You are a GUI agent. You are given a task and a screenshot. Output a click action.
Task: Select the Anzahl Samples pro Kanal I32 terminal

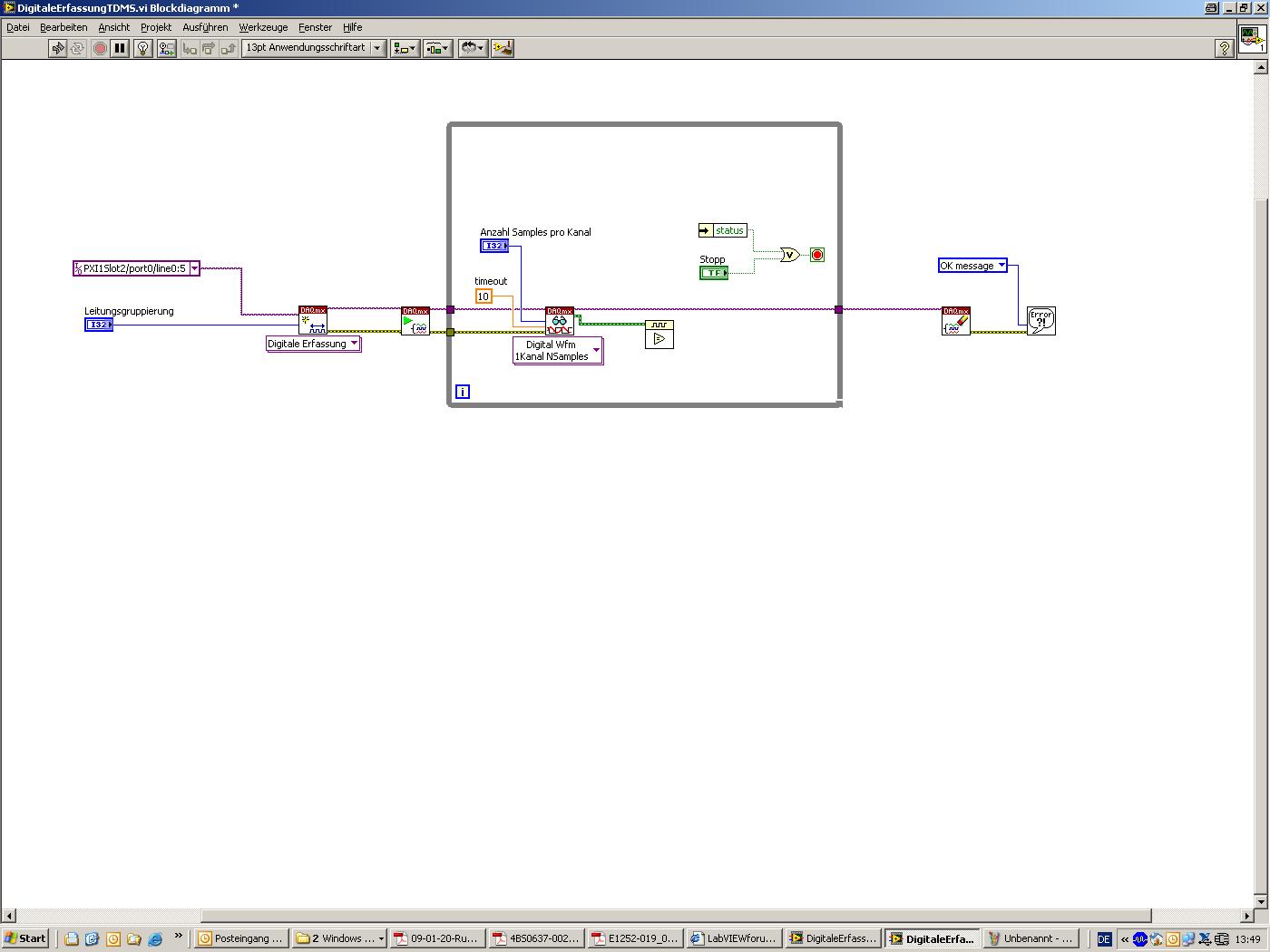click(494, 246)
